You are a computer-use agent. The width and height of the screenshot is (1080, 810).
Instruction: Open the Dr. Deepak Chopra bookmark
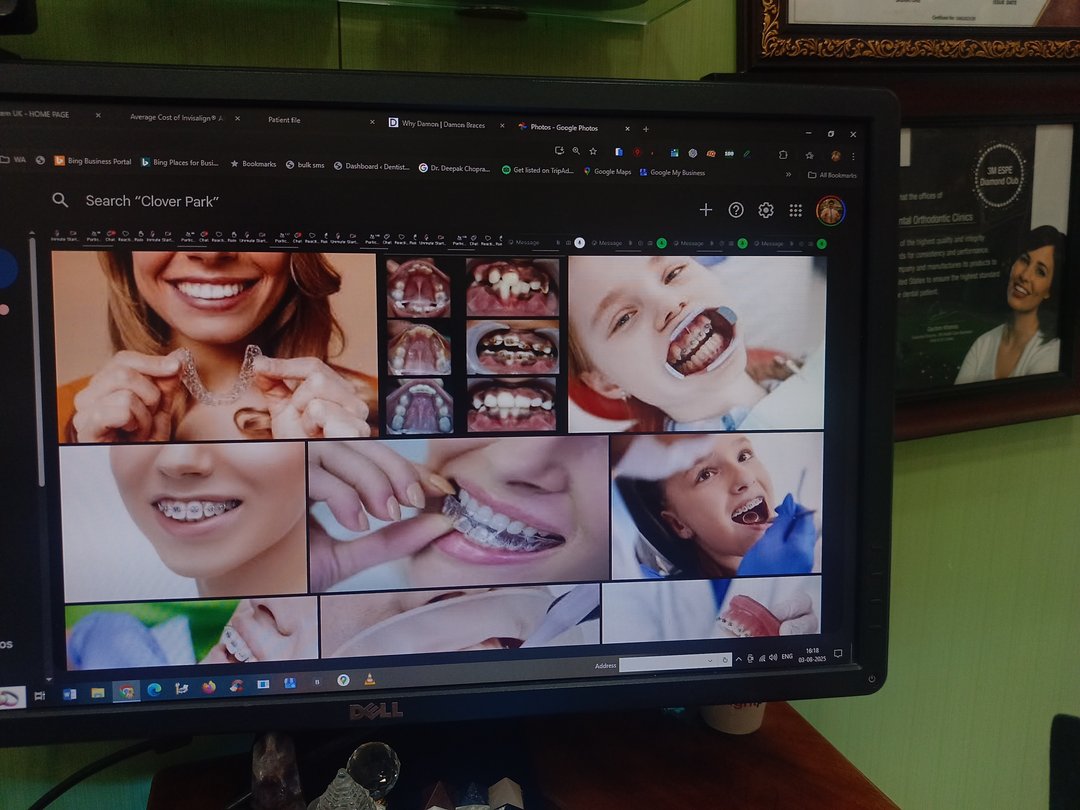pos(455,169)
